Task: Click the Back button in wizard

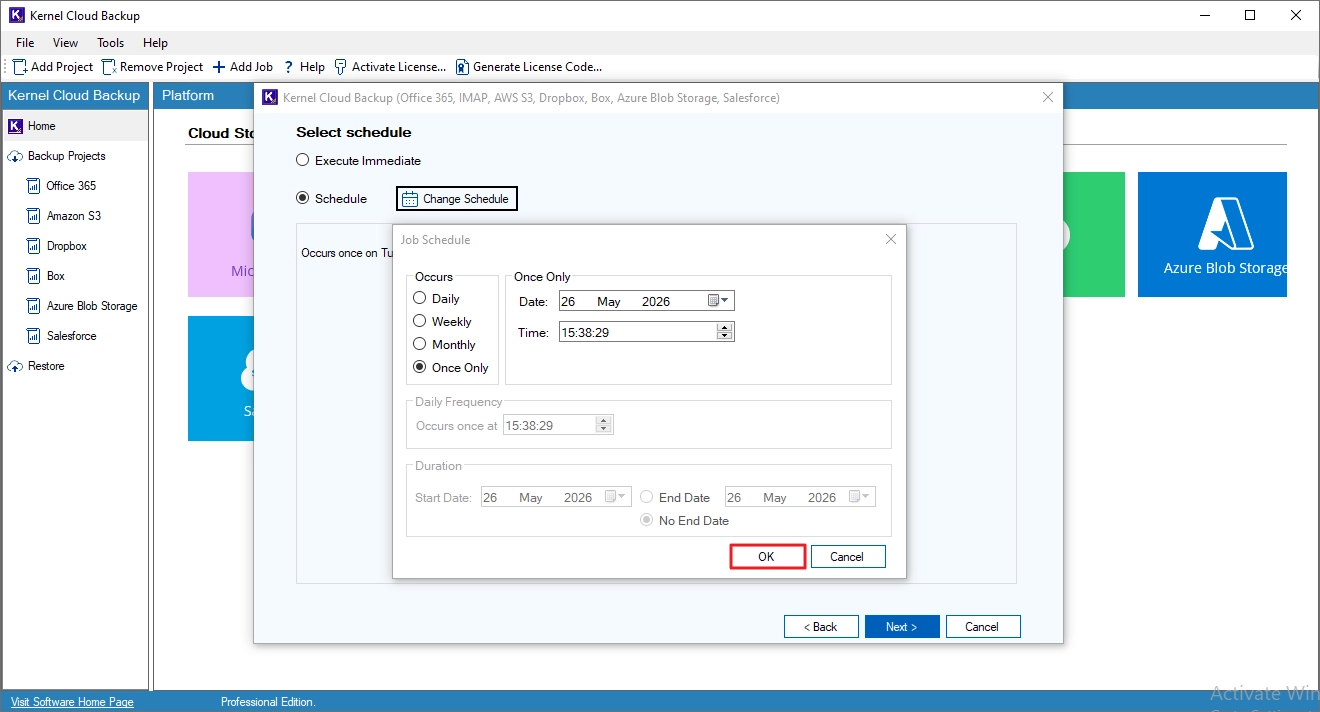Action: click(821, 627)
